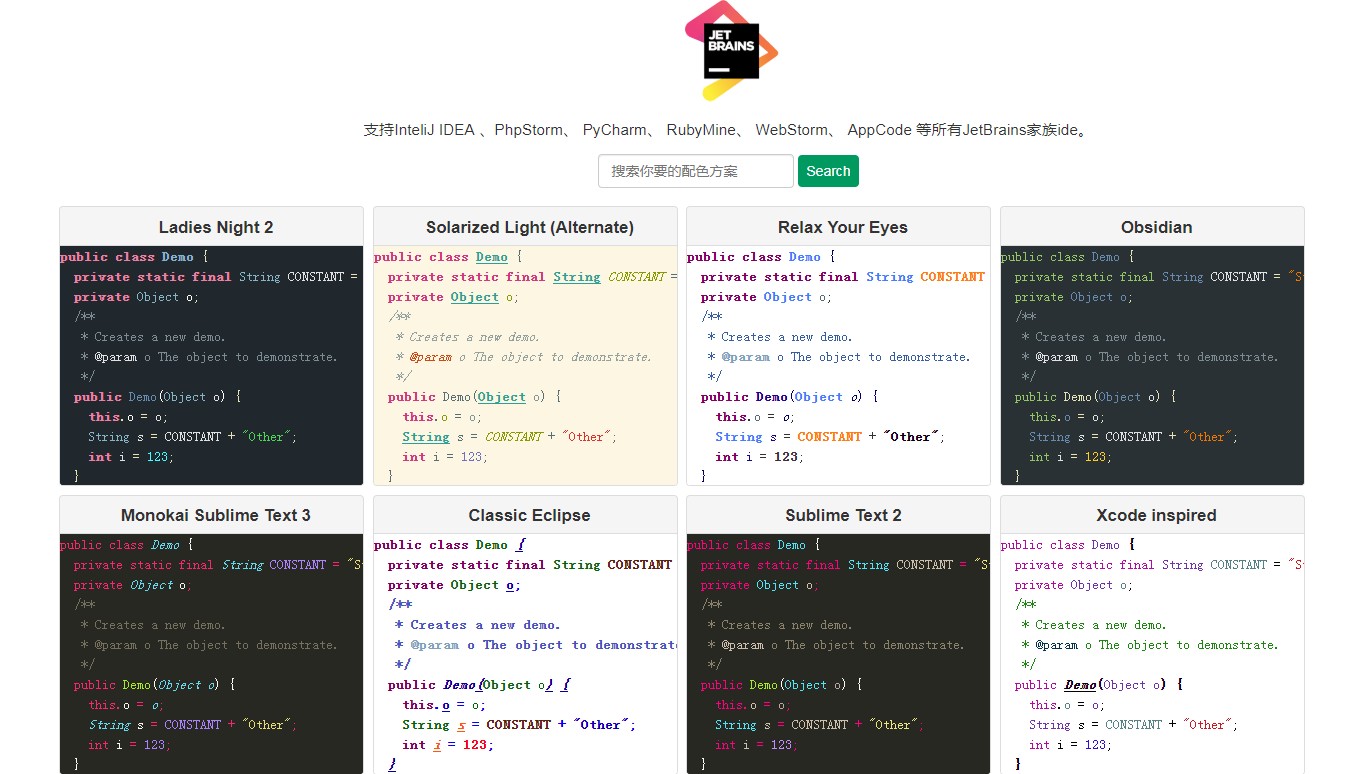Select the Relax Your Eyes code preview
This screenshot has height=774, width=1350.
pyautogui.click(x=838, y=365)
